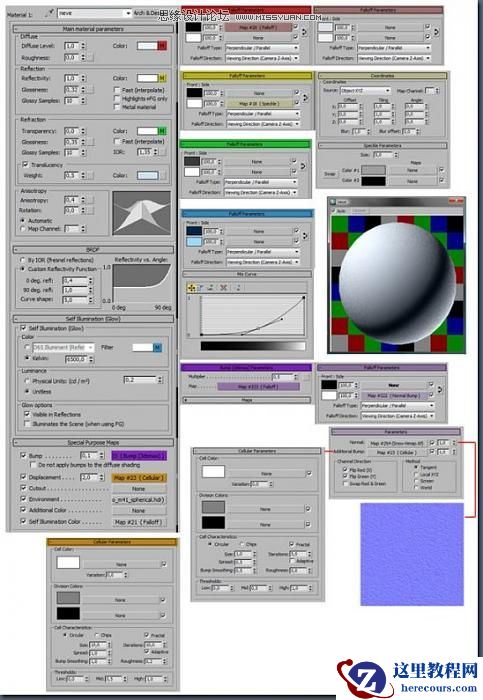Click the Diffuse color swatch
483x700 pixels.
pos(148,46)
